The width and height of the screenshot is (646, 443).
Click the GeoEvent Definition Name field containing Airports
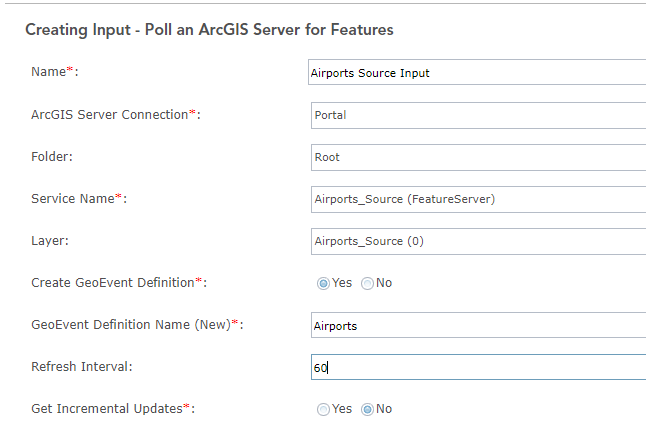[477, 326]
